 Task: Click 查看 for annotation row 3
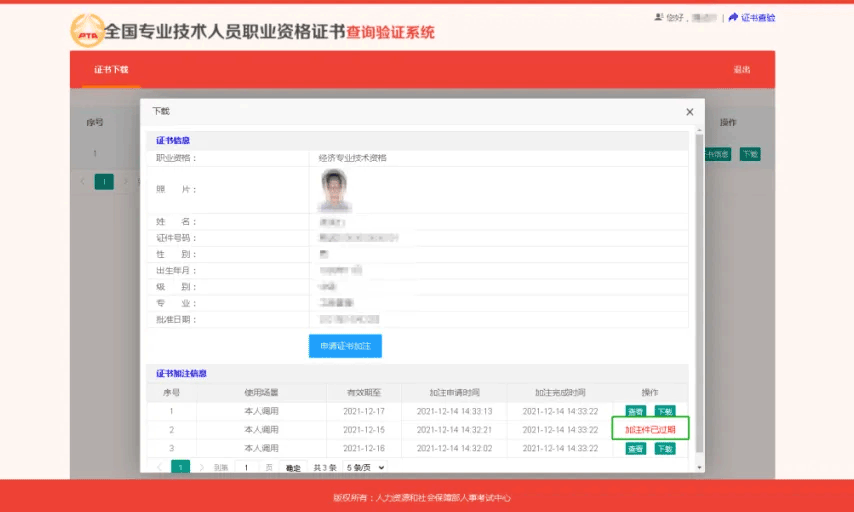pyautogui.click(x=635, y=449)
